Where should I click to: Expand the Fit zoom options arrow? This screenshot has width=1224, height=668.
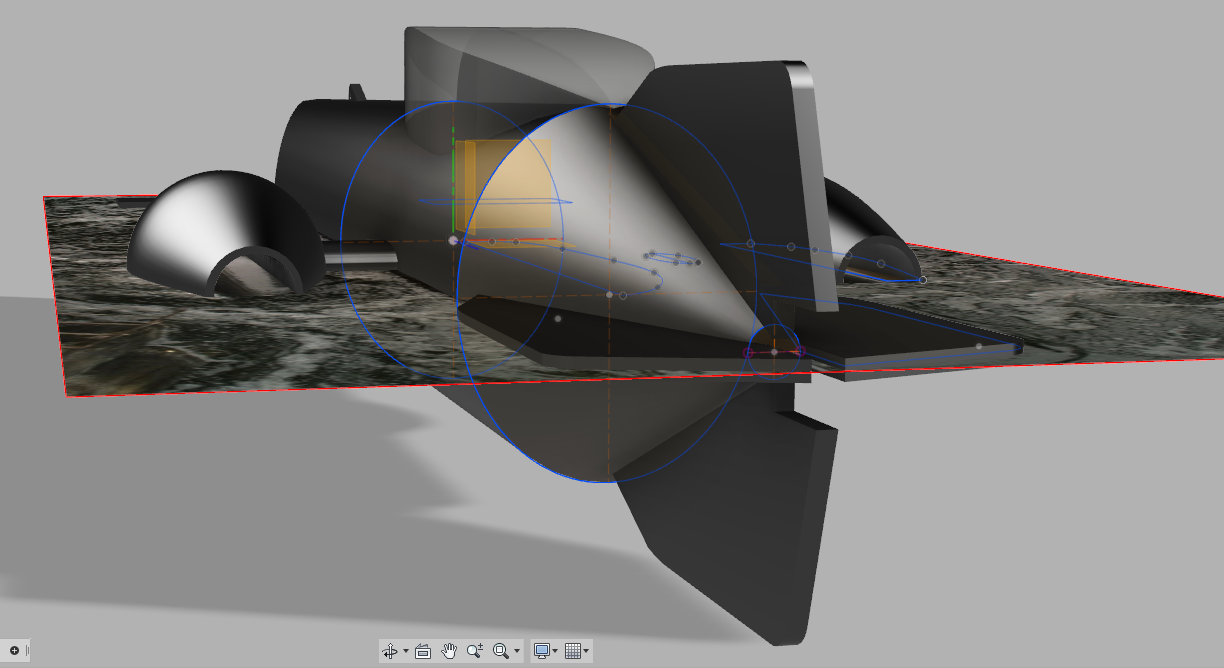516,651
